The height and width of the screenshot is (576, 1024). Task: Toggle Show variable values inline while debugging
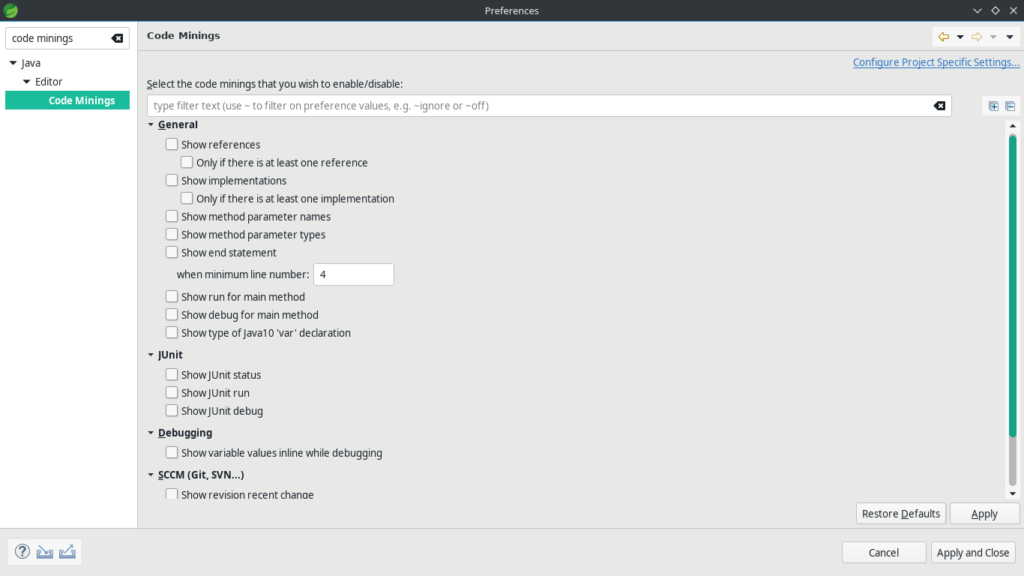(x=172, y=452)
